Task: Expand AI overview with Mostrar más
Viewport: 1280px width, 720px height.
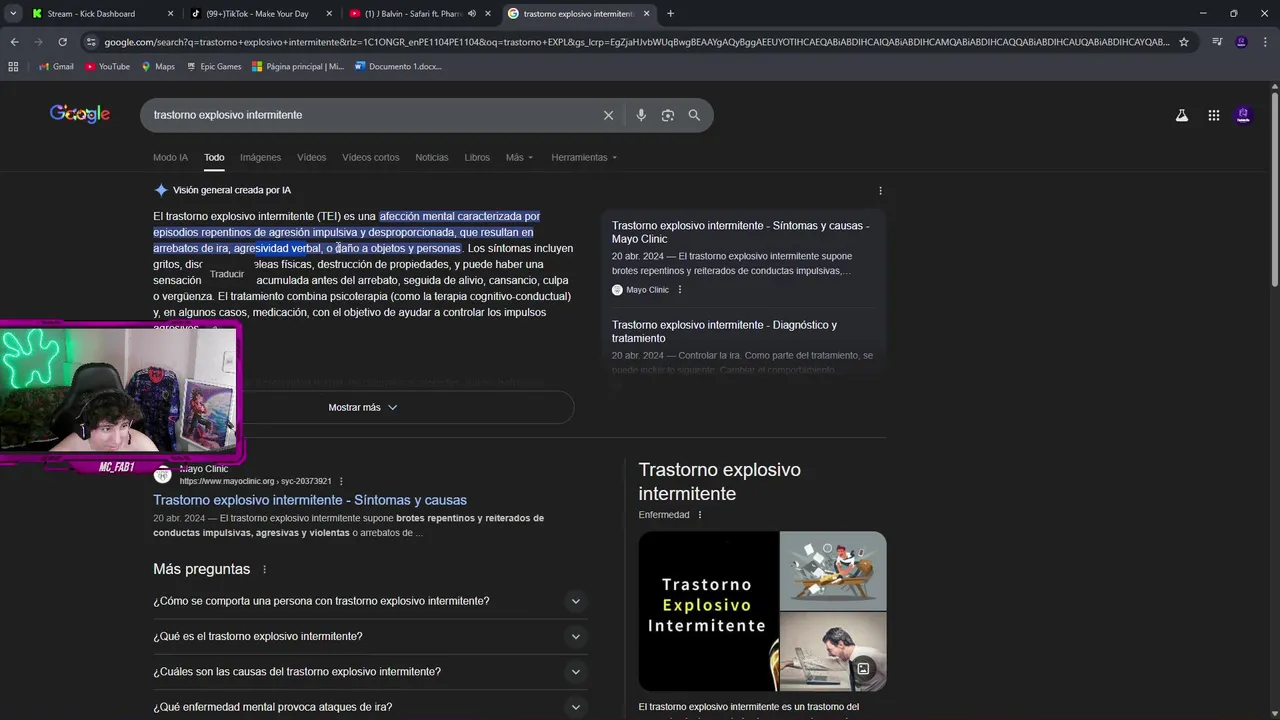Action: pyautogui.click(x=363, y=407)
